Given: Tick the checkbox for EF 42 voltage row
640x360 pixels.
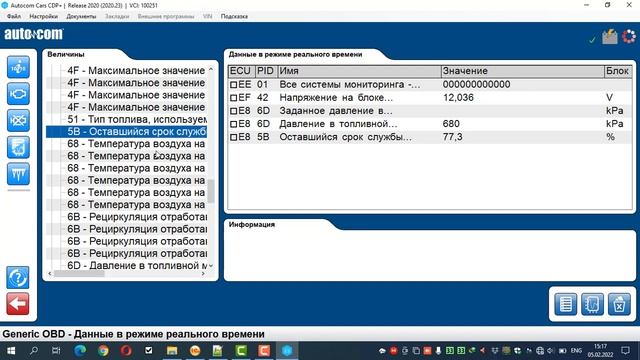Looking at the screenshot, I should point(233,98).
